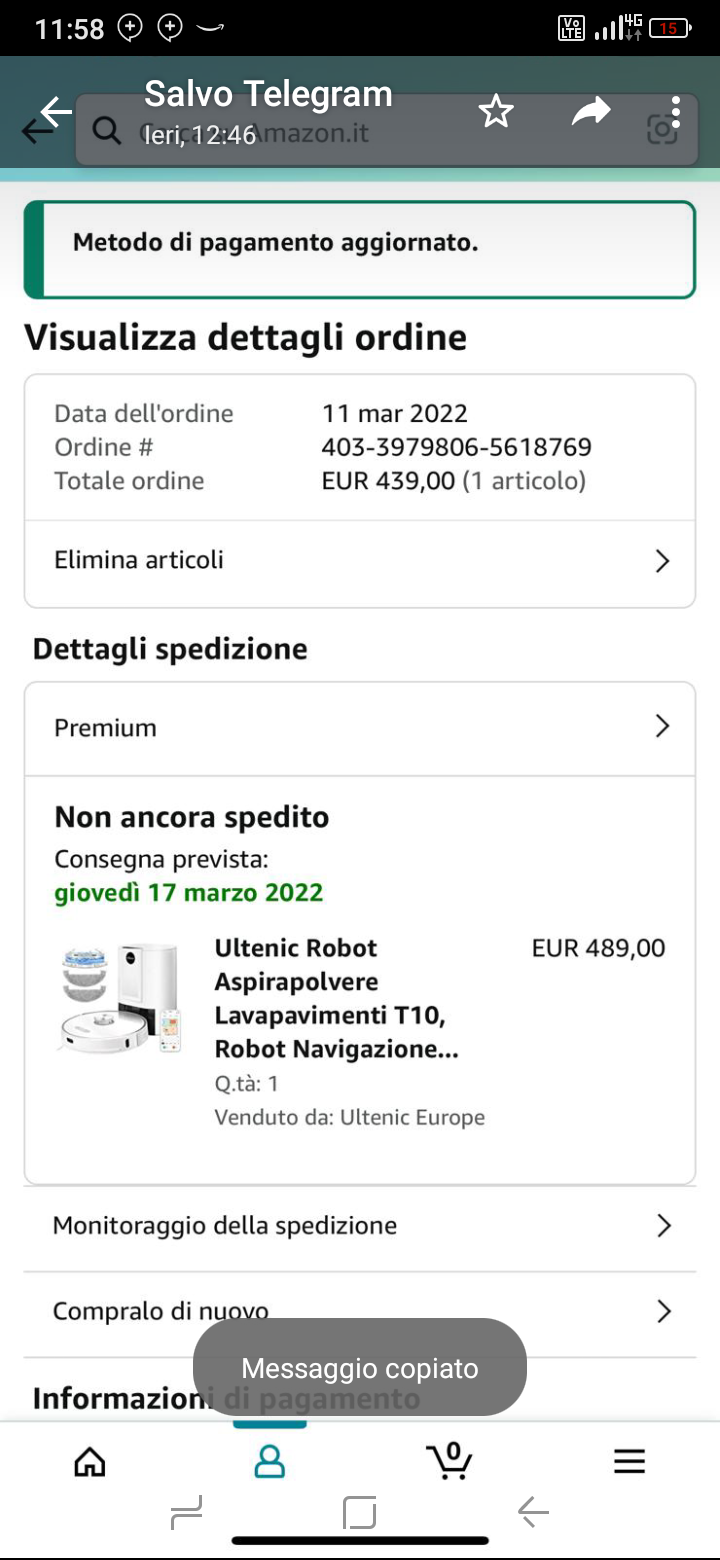The height and width of the screenshot is (1560, 720).
Task: Tap the camera scan search icon
Action: click(661, 130)
